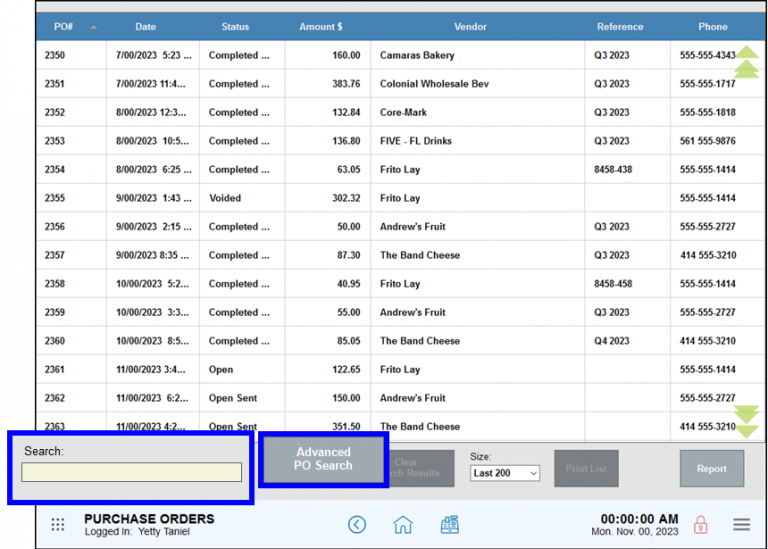
Task: Select PO 2360 row number
Action: tap(55, 341)
